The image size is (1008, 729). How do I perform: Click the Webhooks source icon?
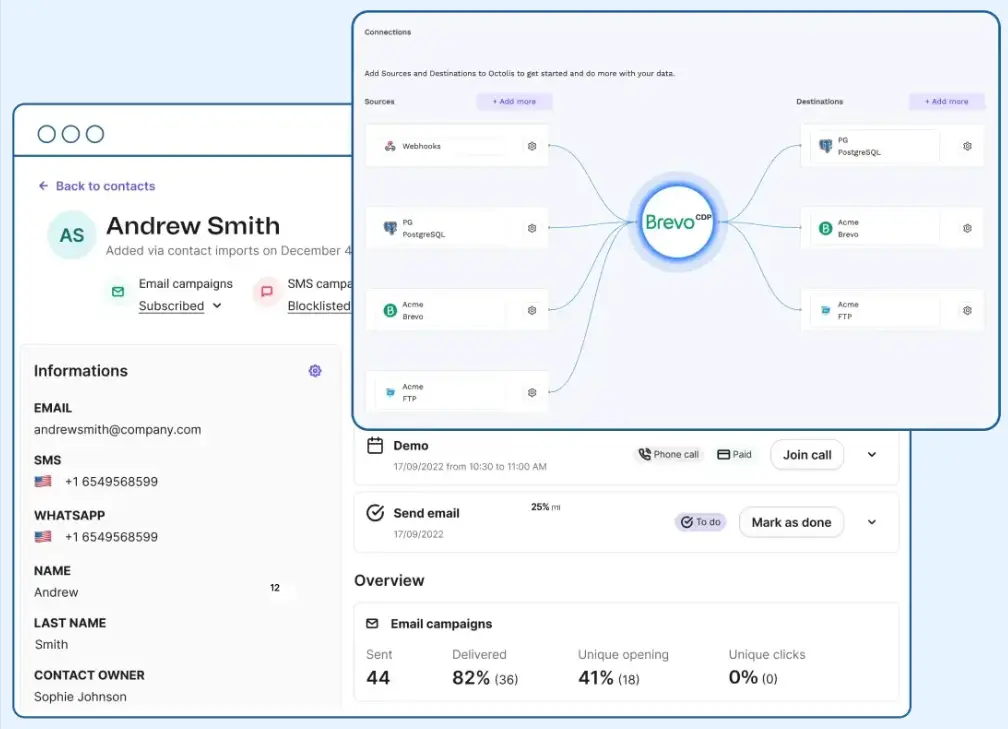pos(390,146)
